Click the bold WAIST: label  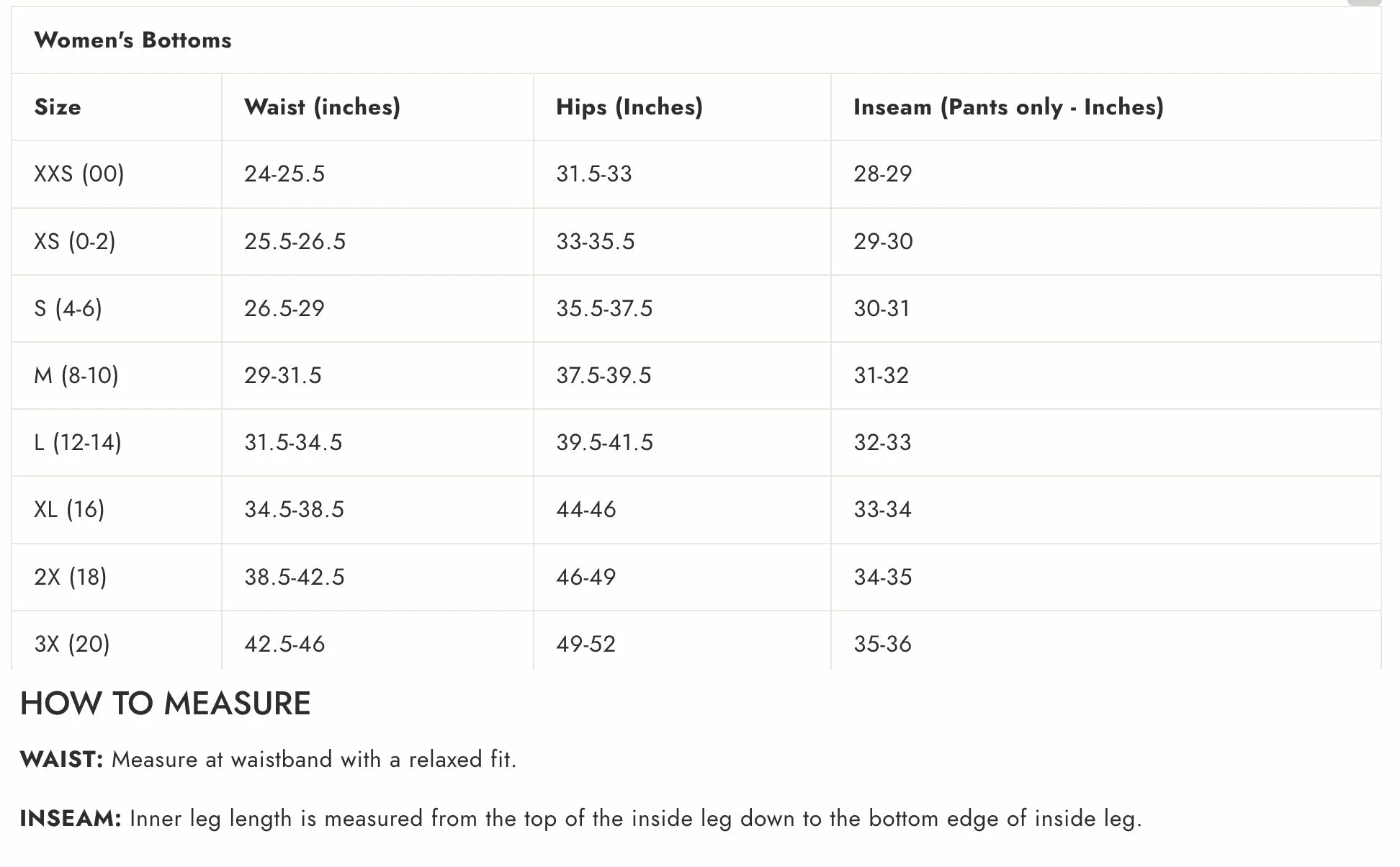click(62, 760)
